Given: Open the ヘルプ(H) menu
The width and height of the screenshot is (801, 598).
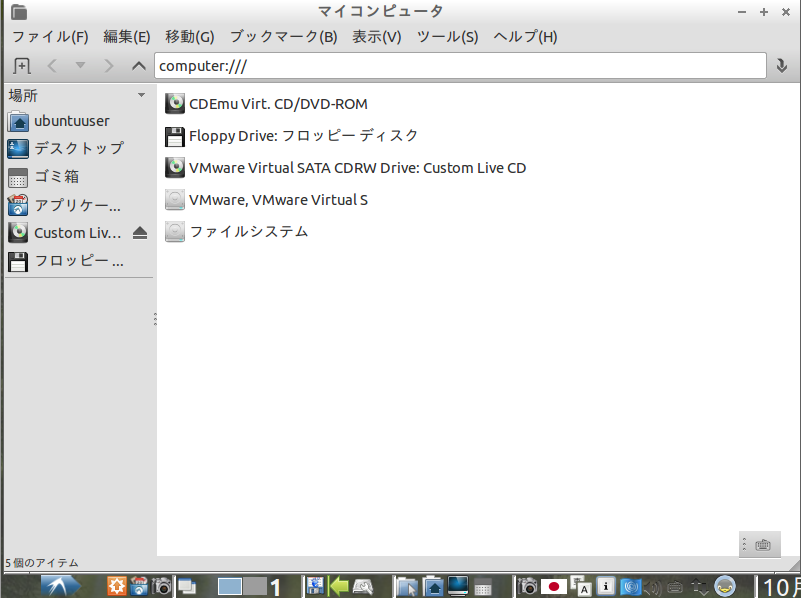Looking at the screenshot, I should pos(525,37).
